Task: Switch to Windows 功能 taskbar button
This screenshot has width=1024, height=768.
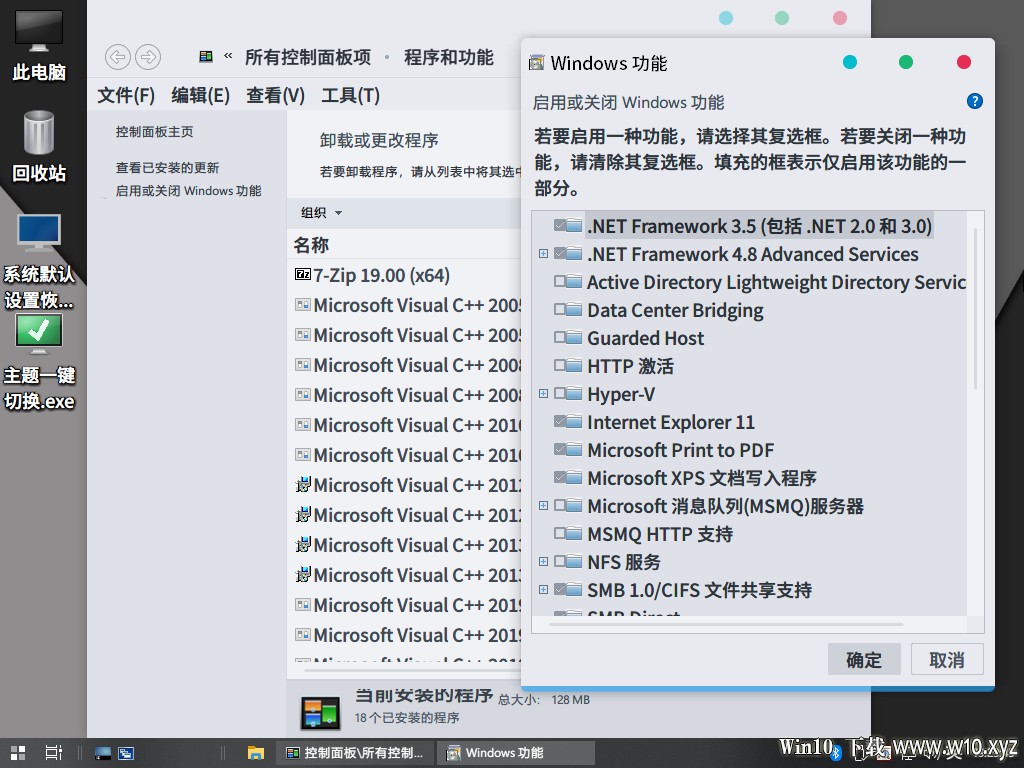Action: click(516, 753)
